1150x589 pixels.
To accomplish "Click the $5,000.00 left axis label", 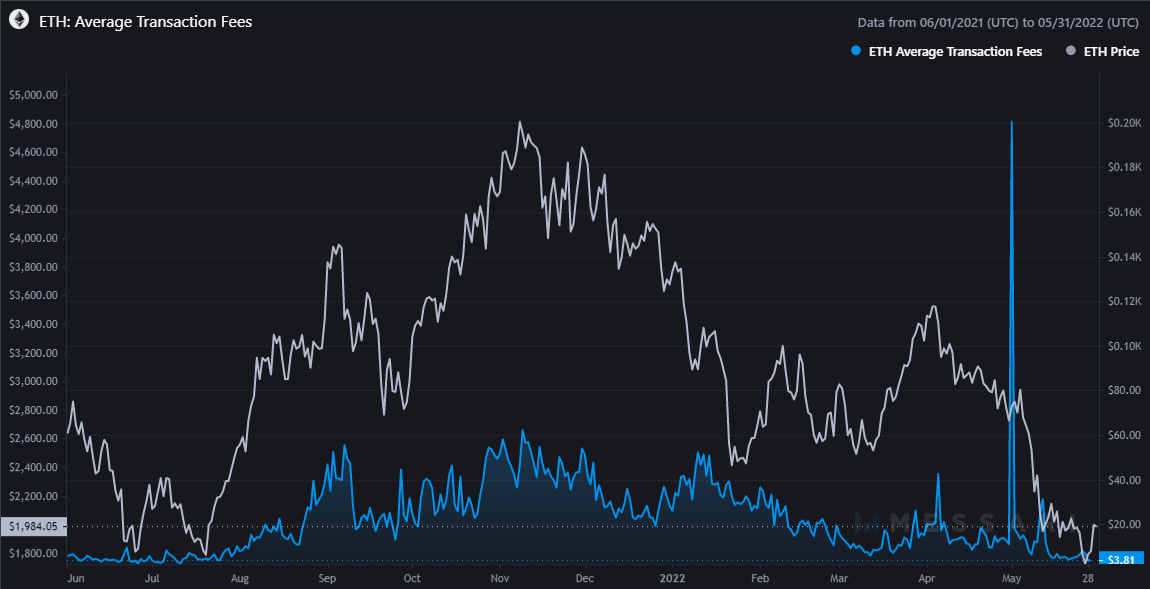I will point(34,95).
